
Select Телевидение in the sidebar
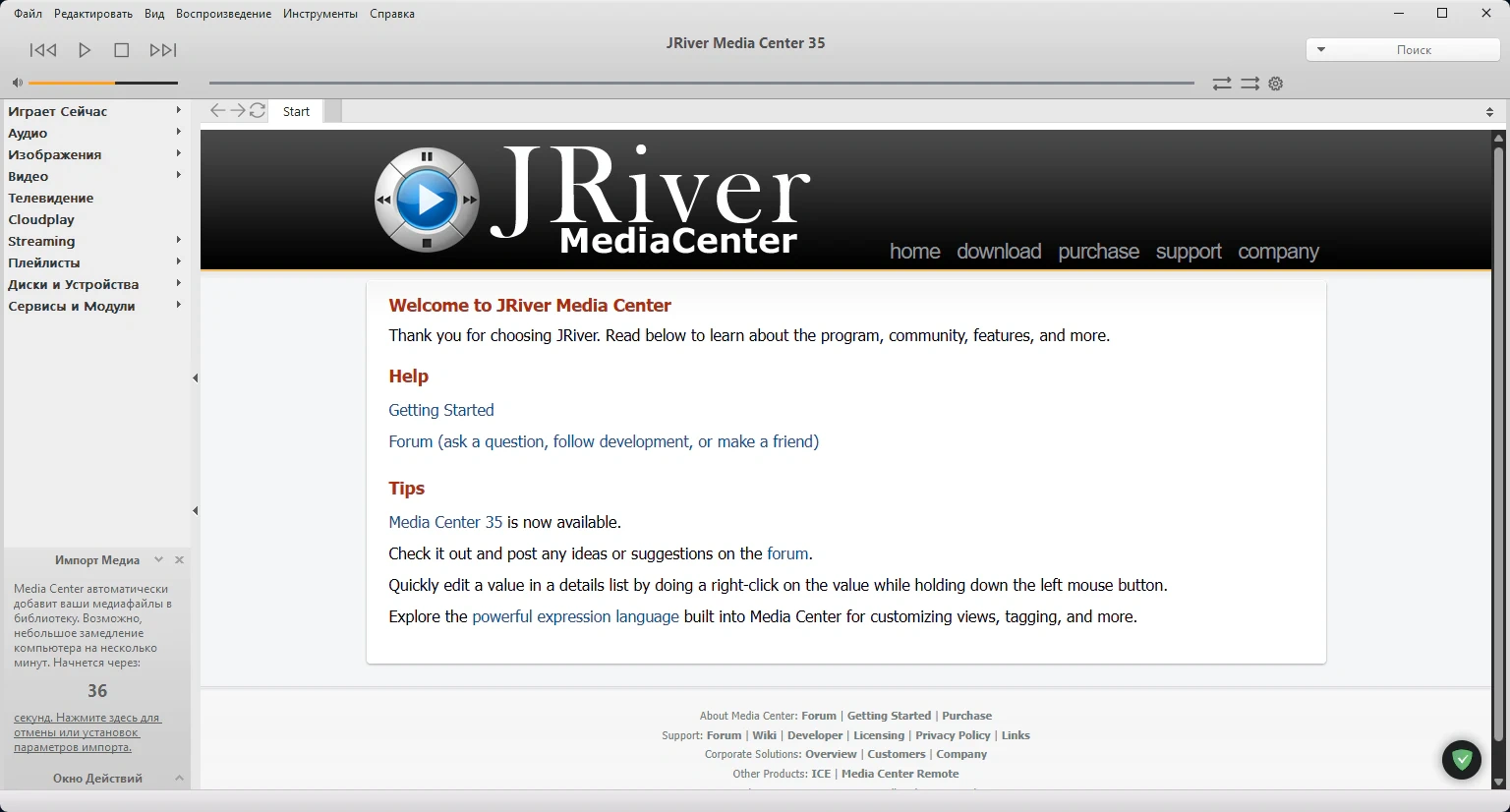[51, 198]
